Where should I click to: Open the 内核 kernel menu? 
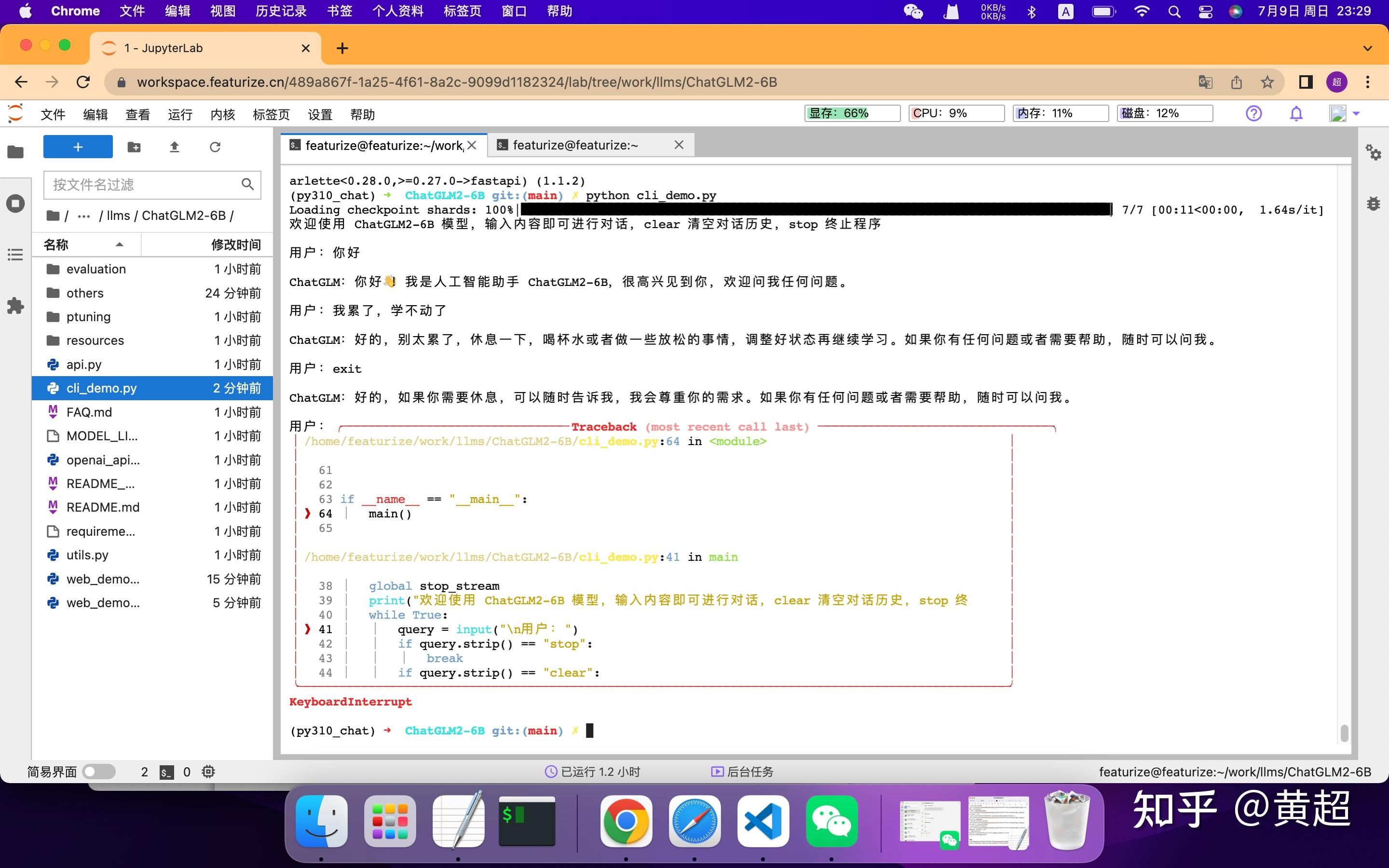point(223,114)
